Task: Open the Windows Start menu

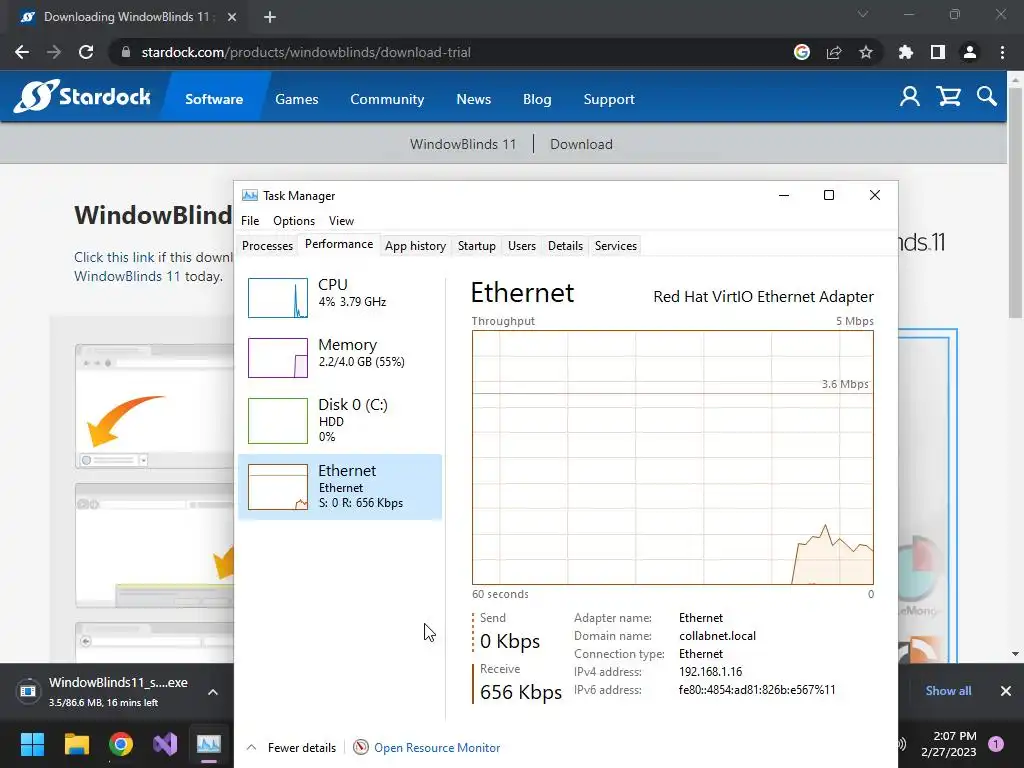Action: click(x=32, y=744)
